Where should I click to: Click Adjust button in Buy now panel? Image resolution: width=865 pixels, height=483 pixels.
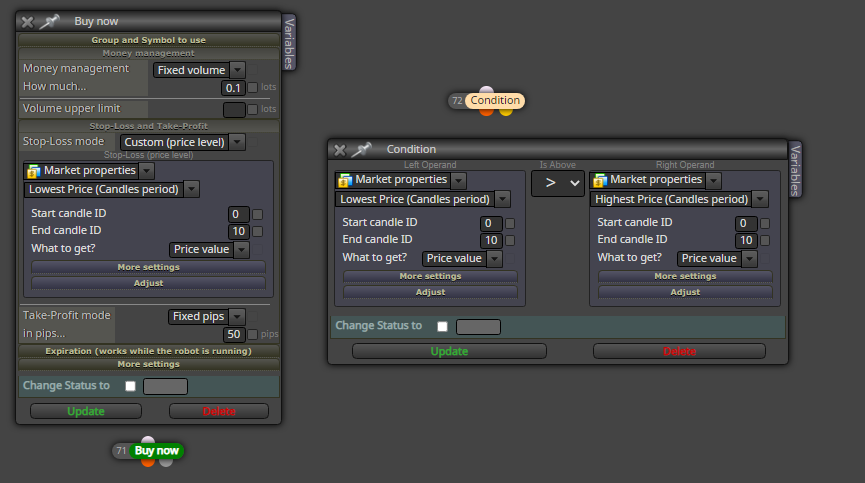(148, 283)
